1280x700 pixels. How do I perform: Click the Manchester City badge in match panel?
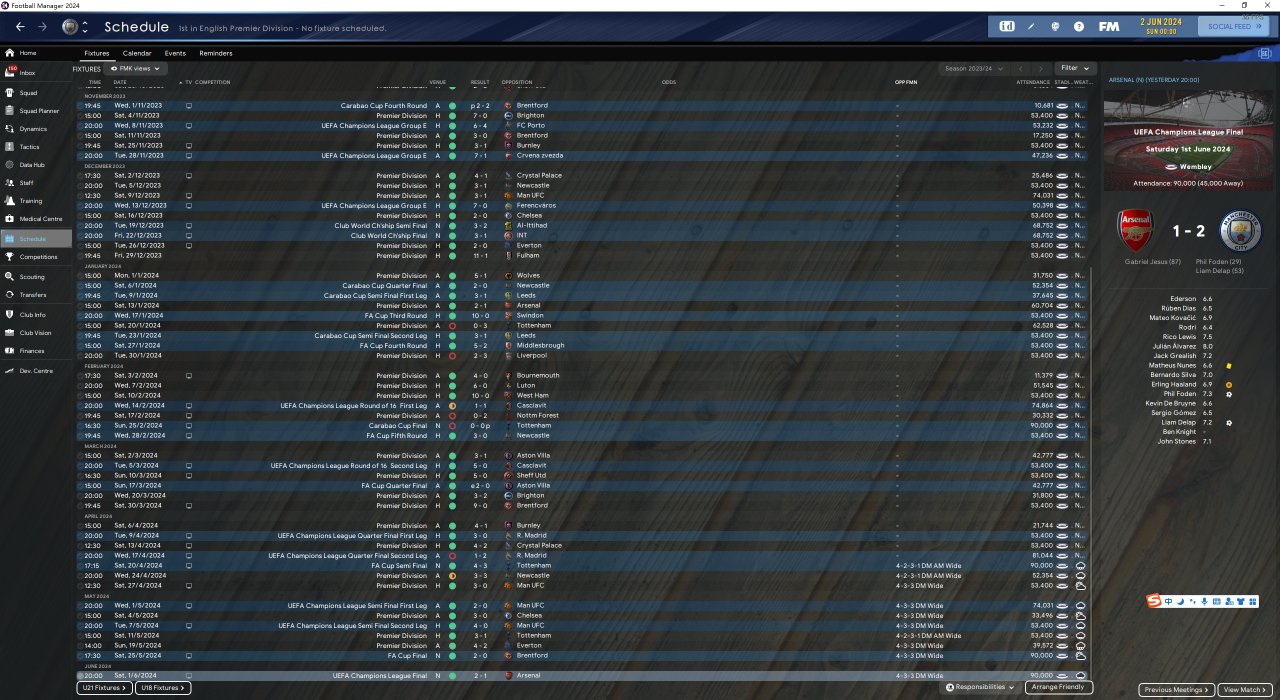[x=1241, y=230]
